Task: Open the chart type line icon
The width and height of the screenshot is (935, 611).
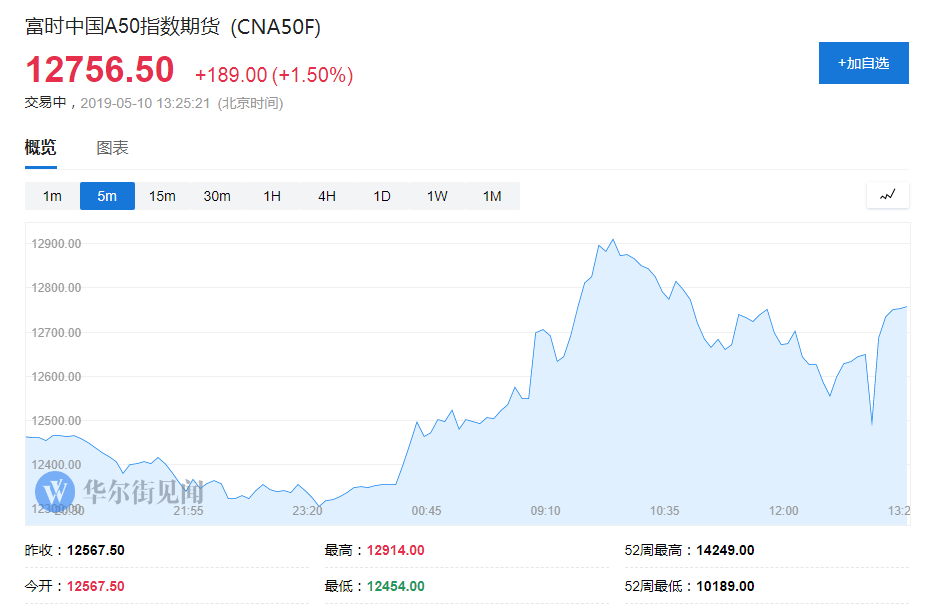Action: [x=887, y=195]
